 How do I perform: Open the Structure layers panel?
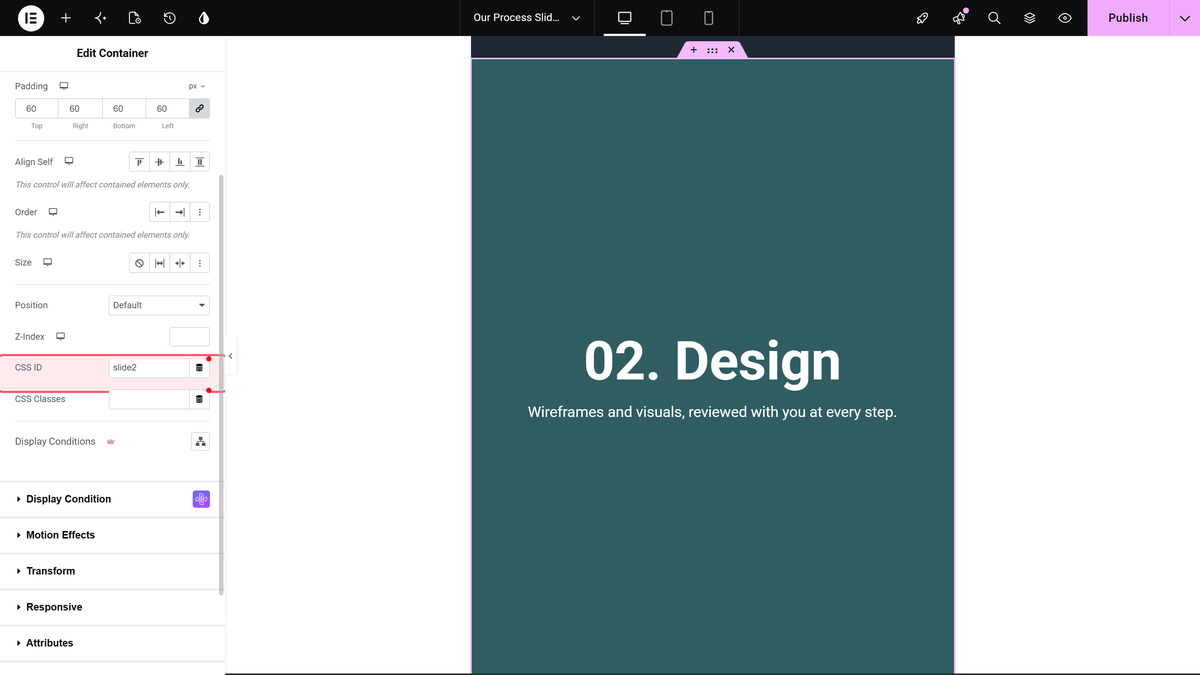(1030, 18)
